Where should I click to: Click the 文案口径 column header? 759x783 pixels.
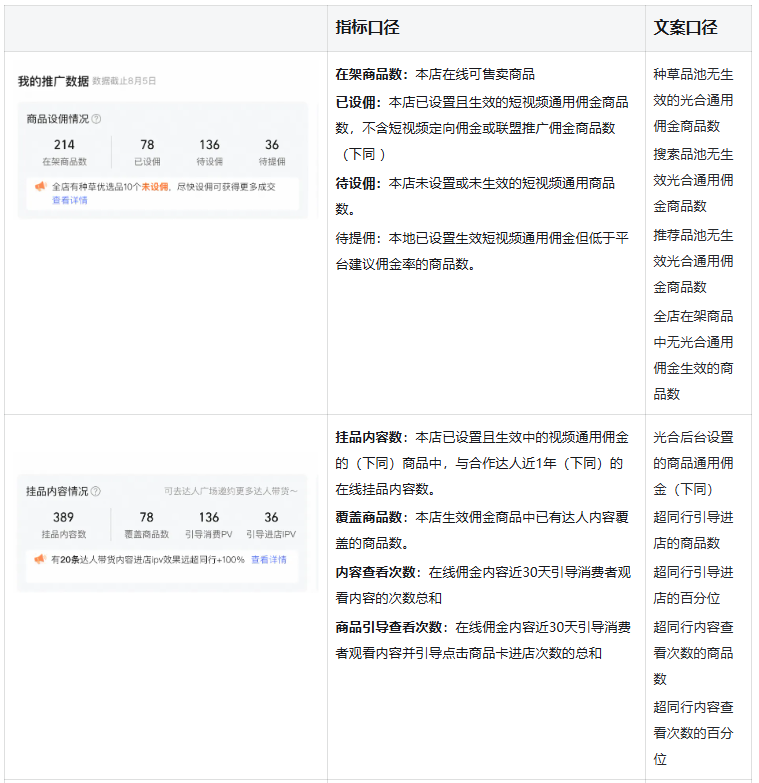tap(685, 28)
